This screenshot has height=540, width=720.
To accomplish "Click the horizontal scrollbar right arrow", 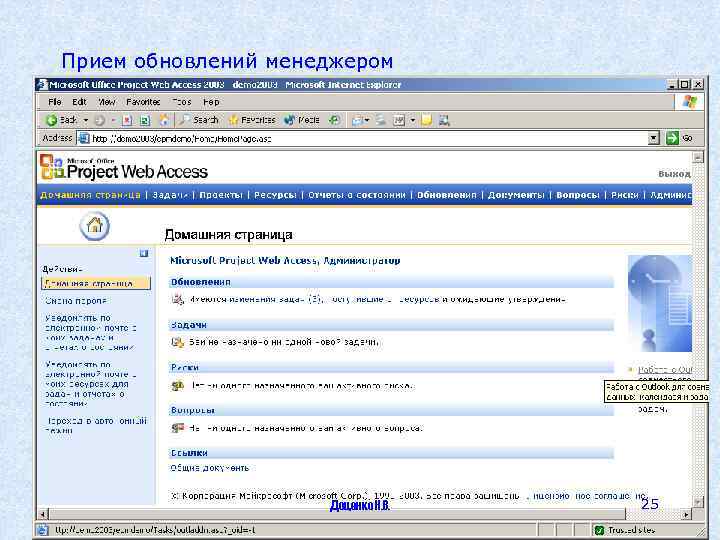I will tap(686, 514).
